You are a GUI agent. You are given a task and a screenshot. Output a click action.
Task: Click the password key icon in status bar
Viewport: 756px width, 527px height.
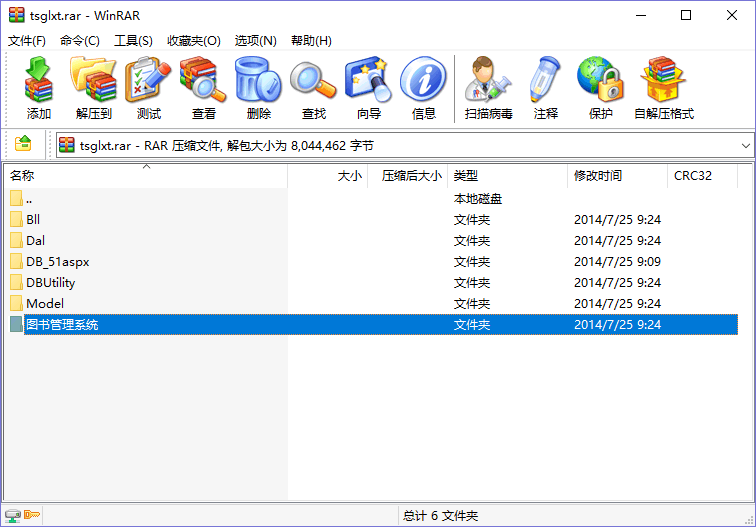(32, 514)
